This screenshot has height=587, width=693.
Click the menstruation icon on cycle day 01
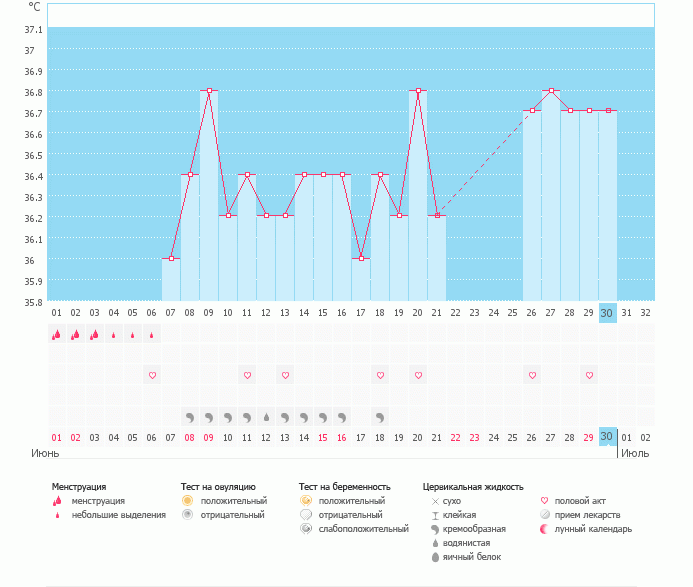tap(56, 335)
